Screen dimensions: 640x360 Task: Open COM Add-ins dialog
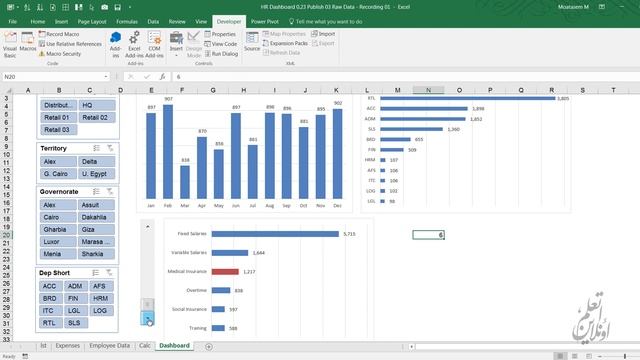[x=154, y=44]
